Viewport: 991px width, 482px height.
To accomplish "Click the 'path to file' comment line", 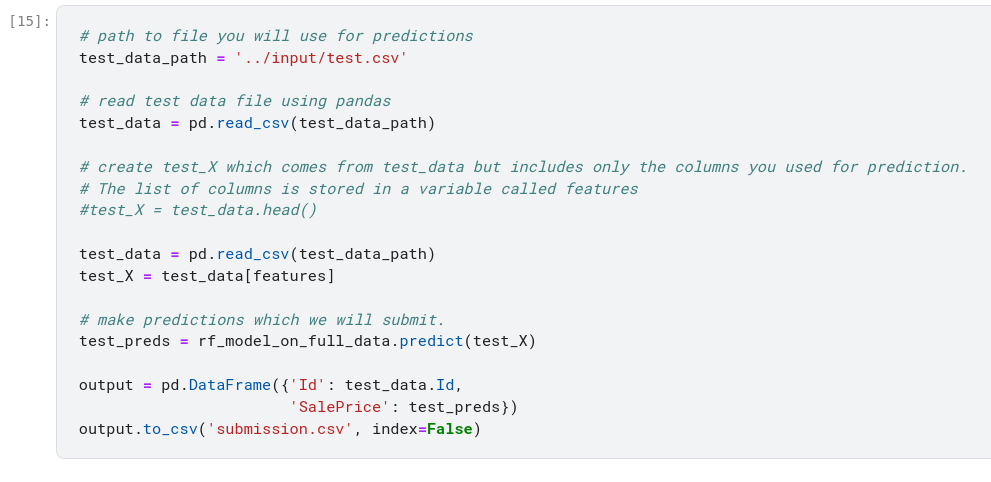I will (x=276, y=36).
